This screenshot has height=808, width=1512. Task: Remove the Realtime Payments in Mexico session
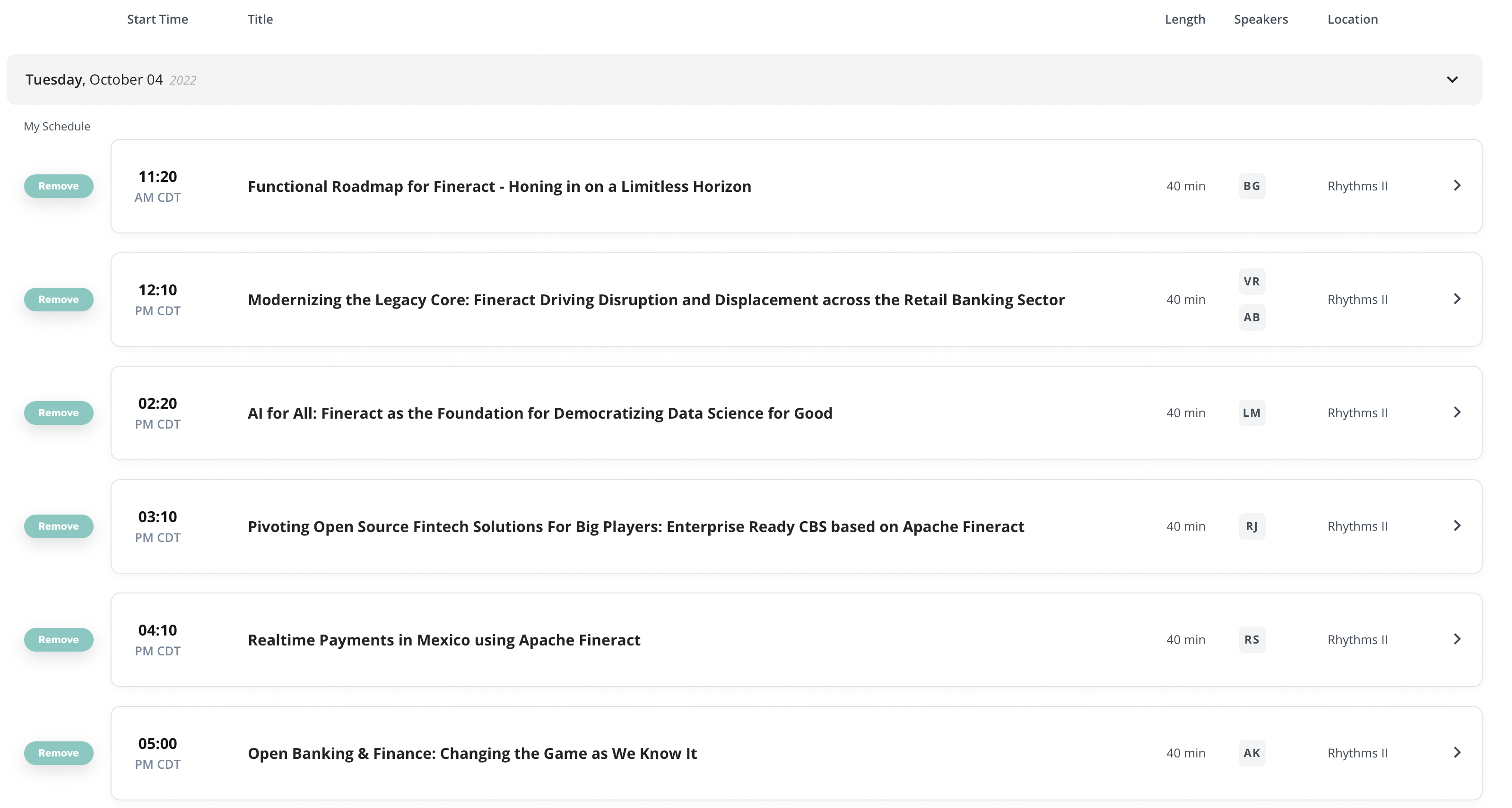58,640
